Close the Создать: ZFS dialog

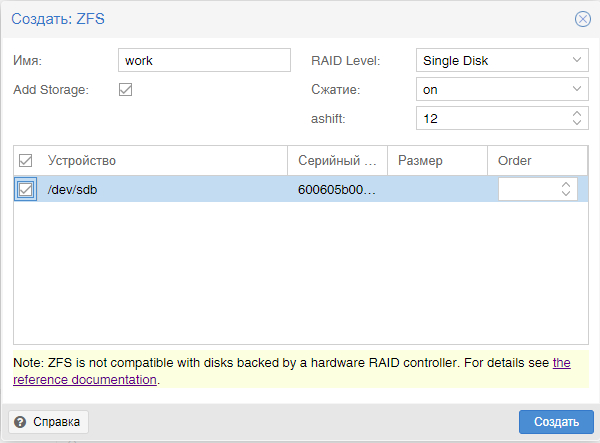[582, 19]
